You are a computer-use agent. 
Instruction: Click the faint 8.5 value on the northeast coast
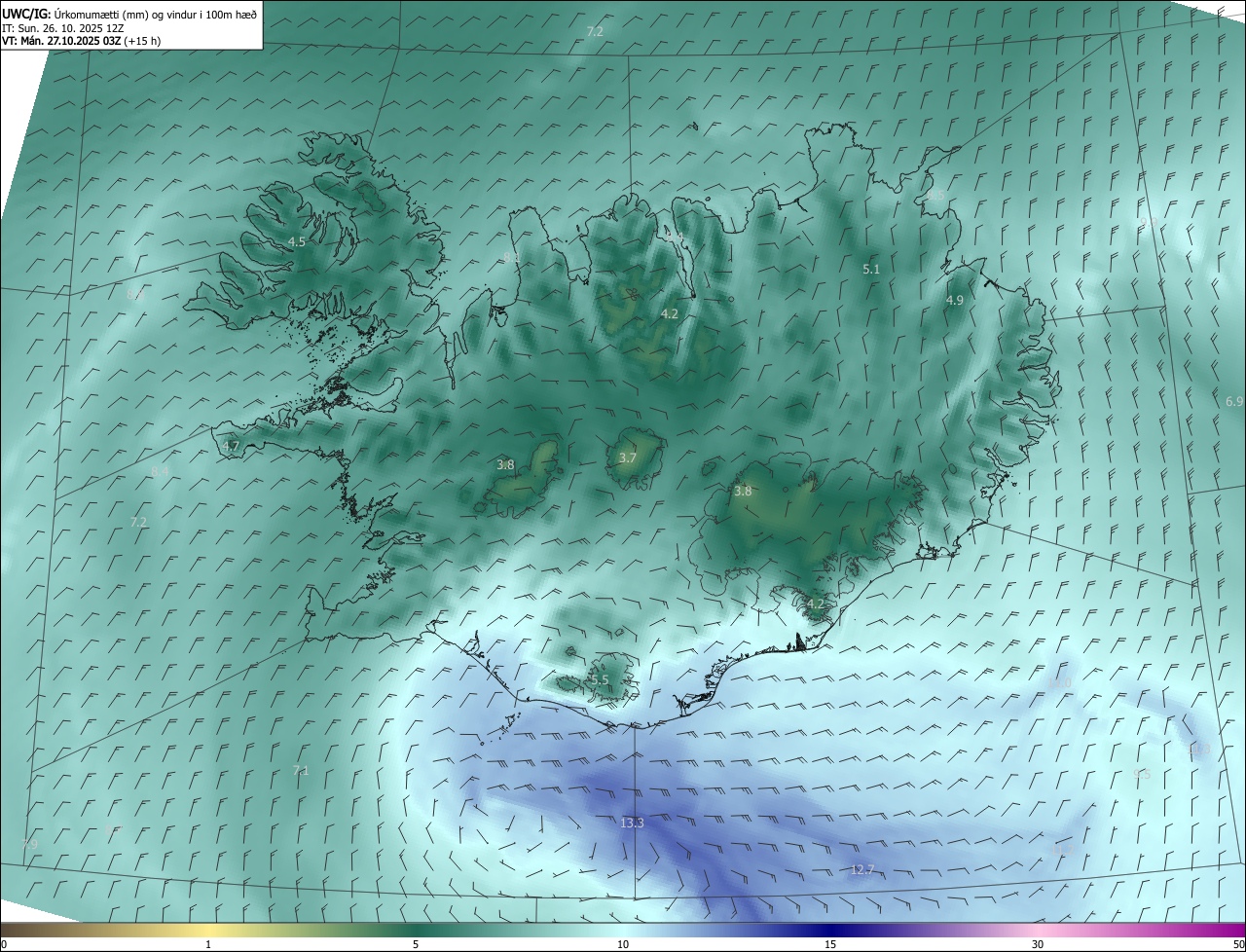pyautogui.click(x=935, y=196)
